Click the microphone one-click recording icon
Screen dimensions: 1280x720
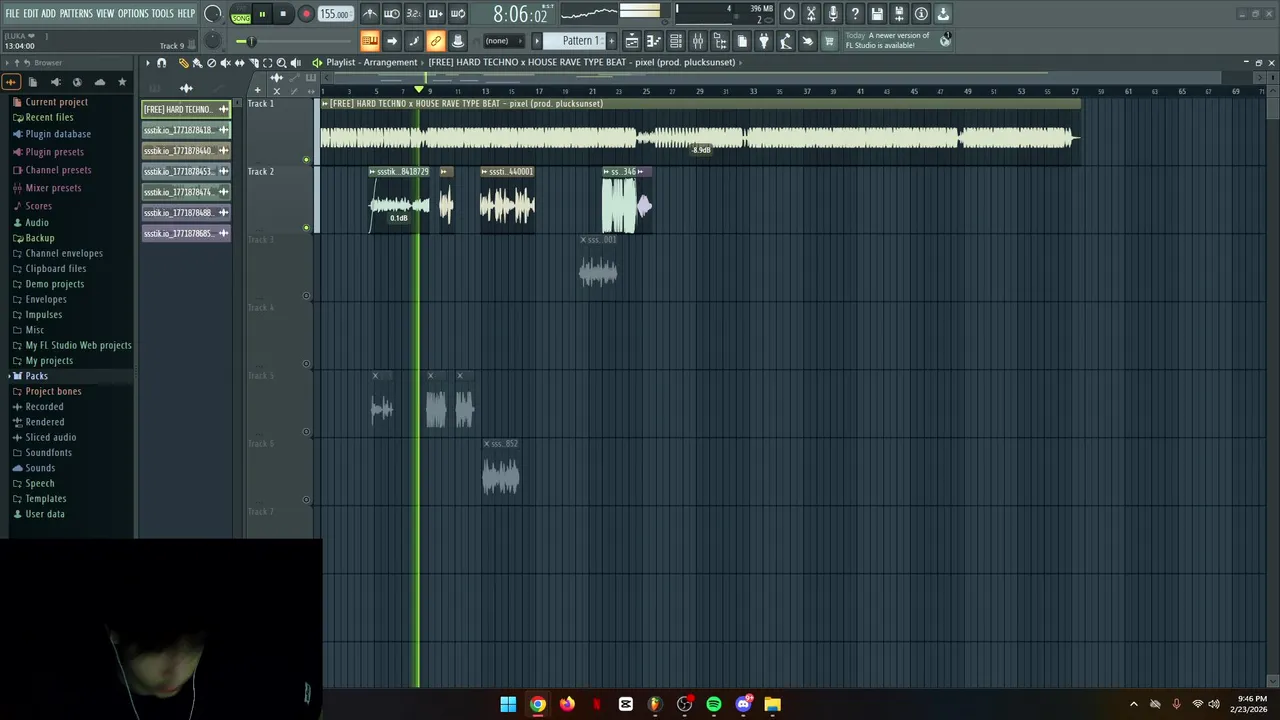pos(833,14)
